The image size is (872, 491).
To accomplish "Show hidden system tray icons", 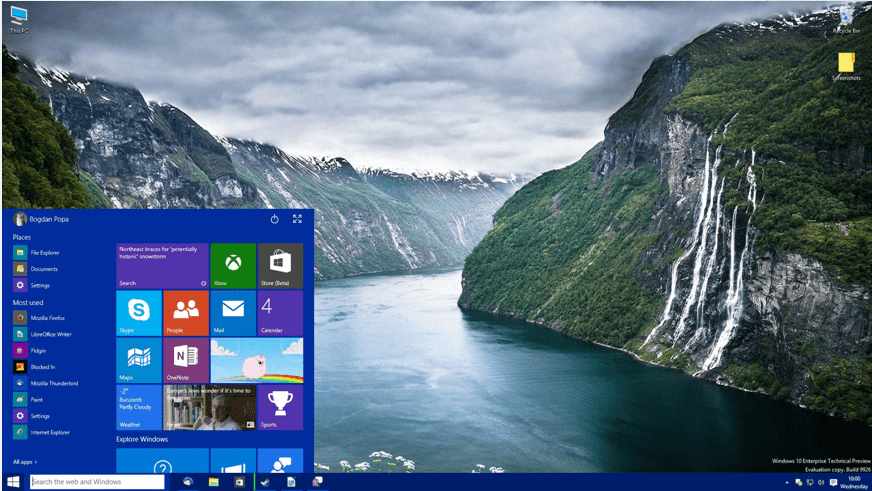I will point(786,482).
